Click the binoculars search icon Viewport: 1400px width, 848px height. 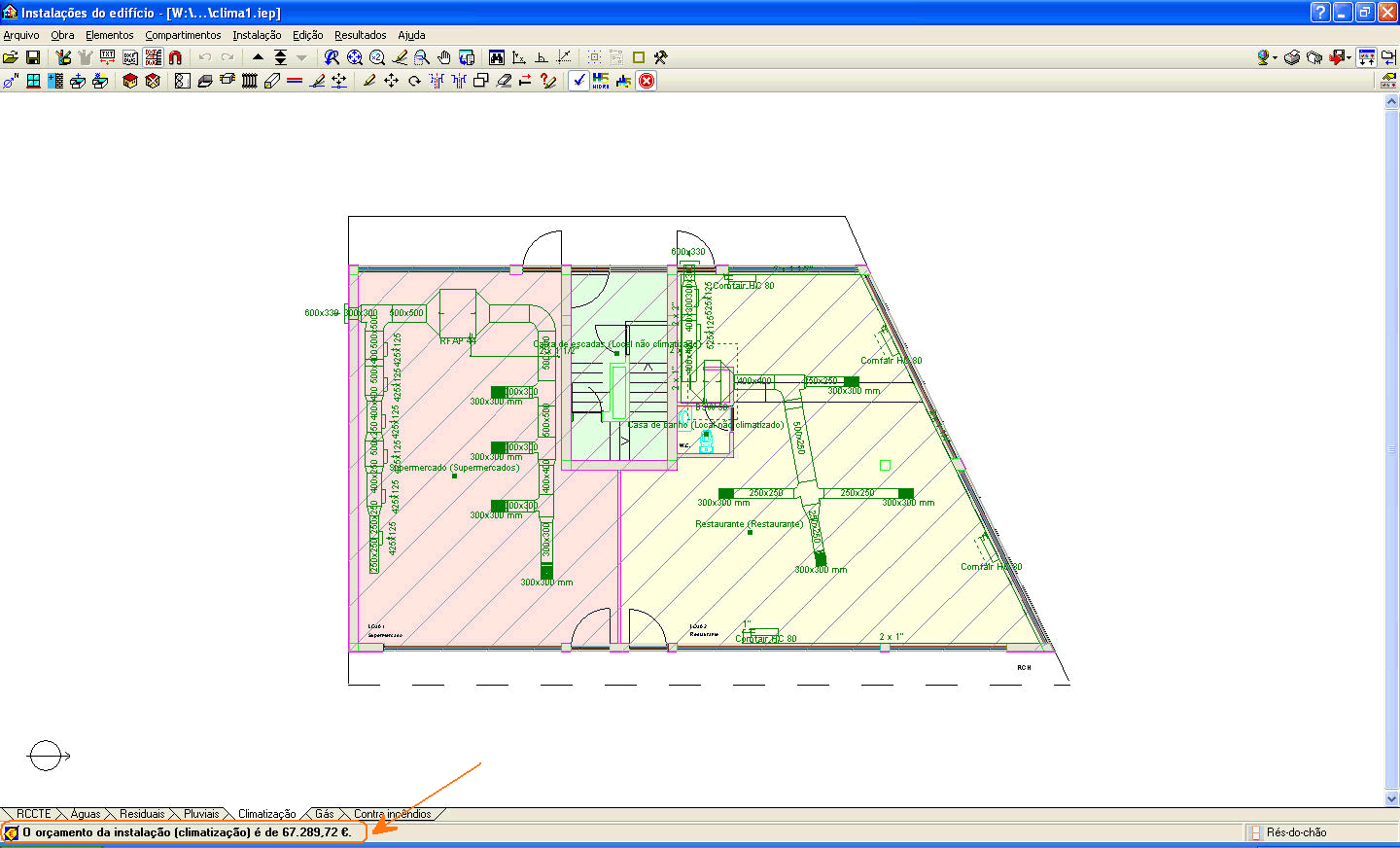[x=497, y=57]
